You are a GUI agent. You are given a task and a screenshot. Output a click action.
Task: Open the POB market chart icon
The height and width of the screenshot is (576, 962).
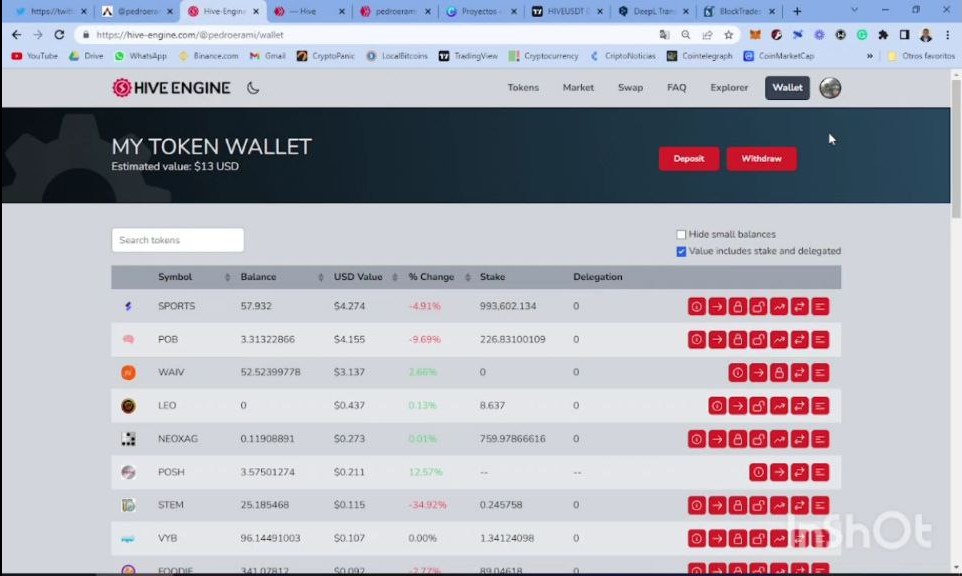coord(779,339)
